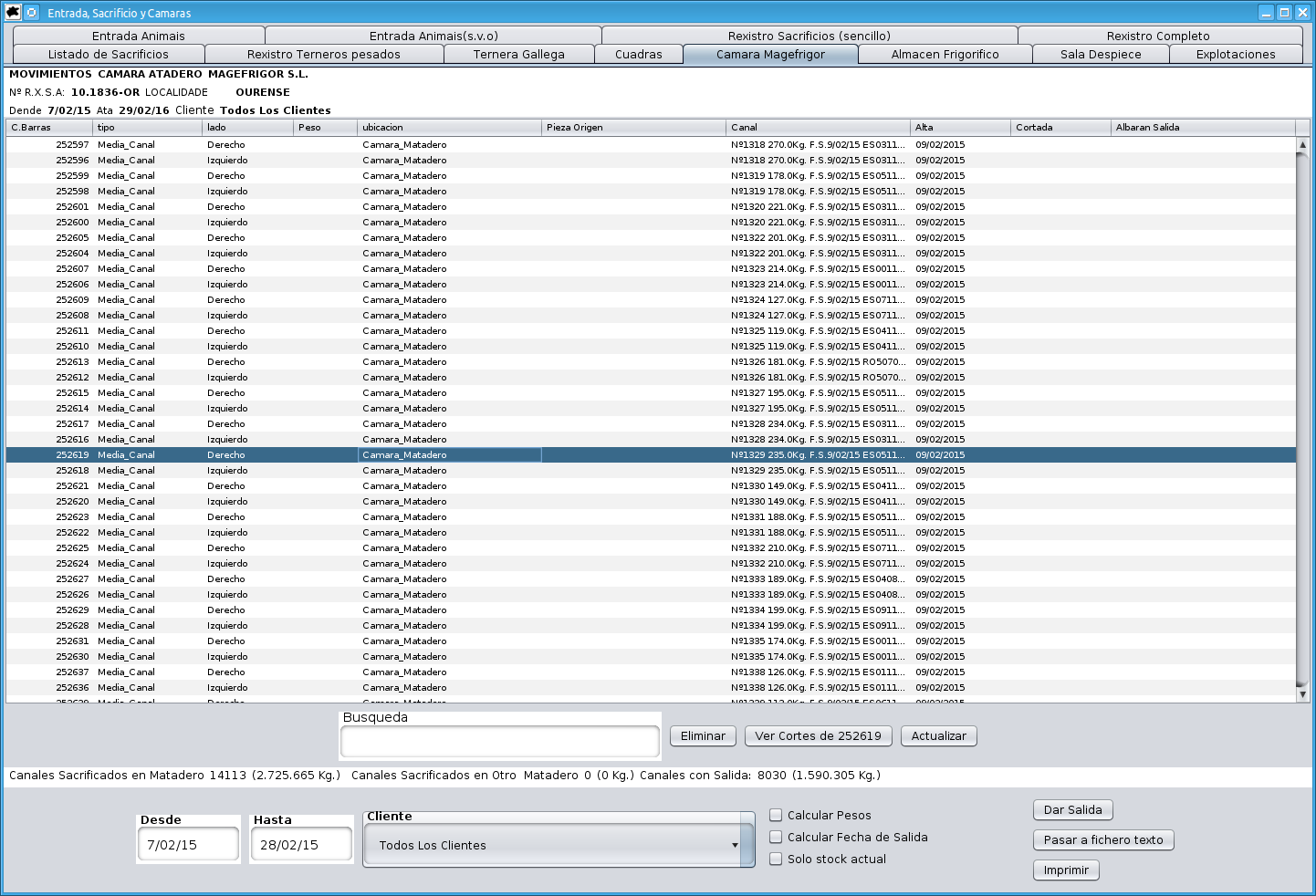The width and height of the screenshot is (1316, 896).
Task: Click the Cortada column header
Action: pos(1061,127)
